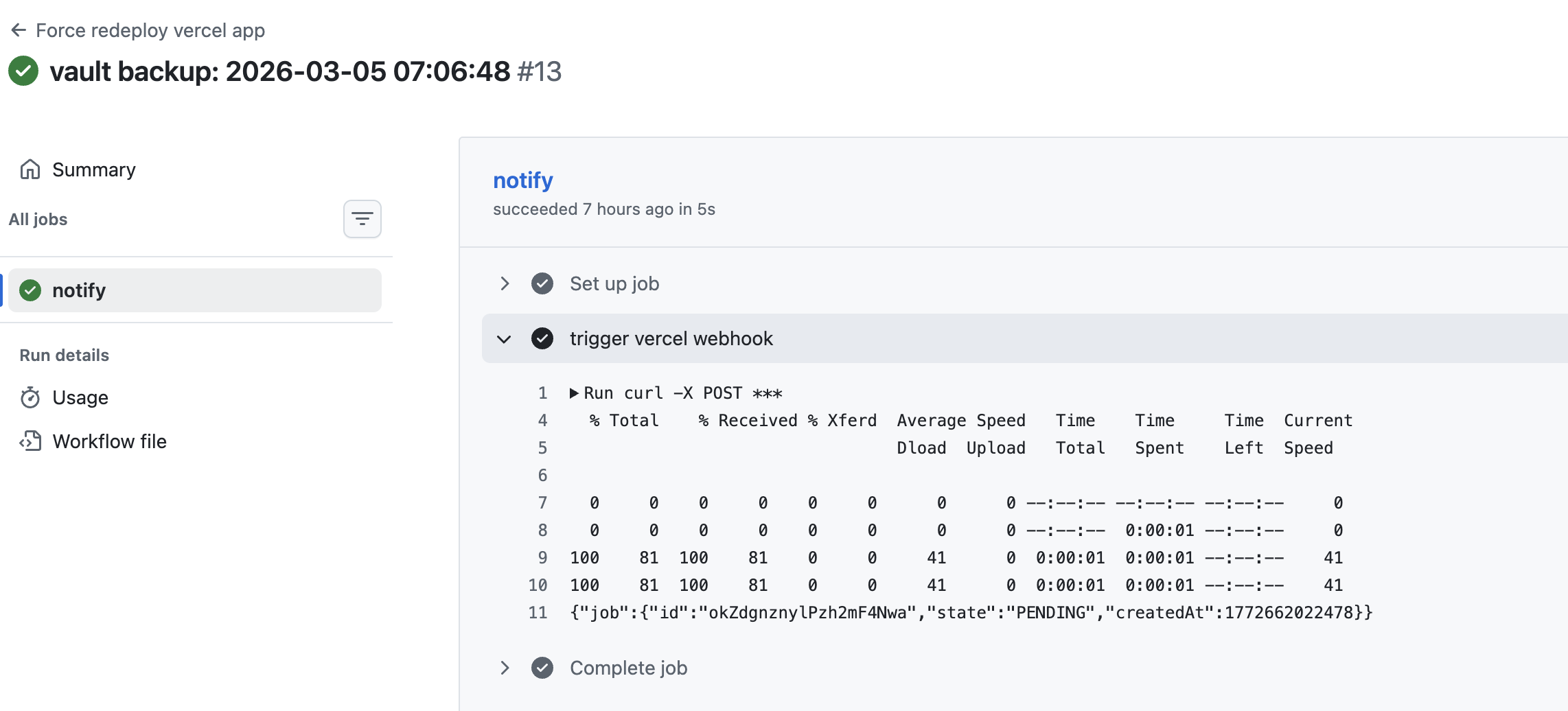This screenshot has width=1568, height=711.
Task: Click the trigger vercel webhook check icon
Action: (x=542, y=338)
